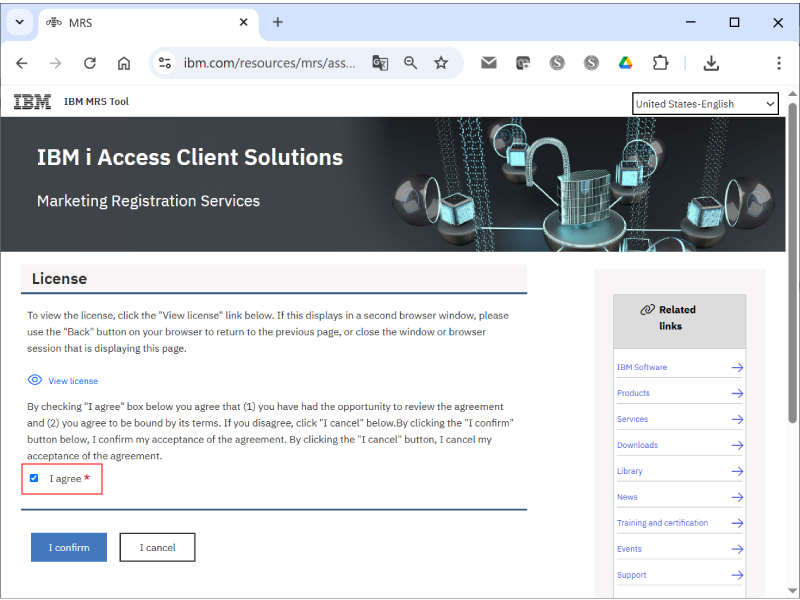Click the arrow next to Products
This screenshot has height=600, width=800.
pos(737,393)
